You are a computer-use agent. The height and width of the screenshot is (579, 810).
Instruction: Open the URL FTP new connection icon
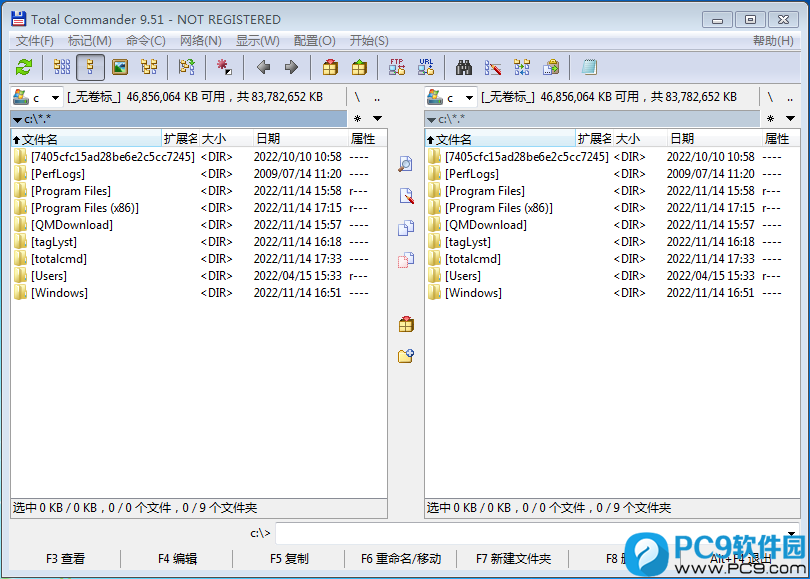(426, 67)
